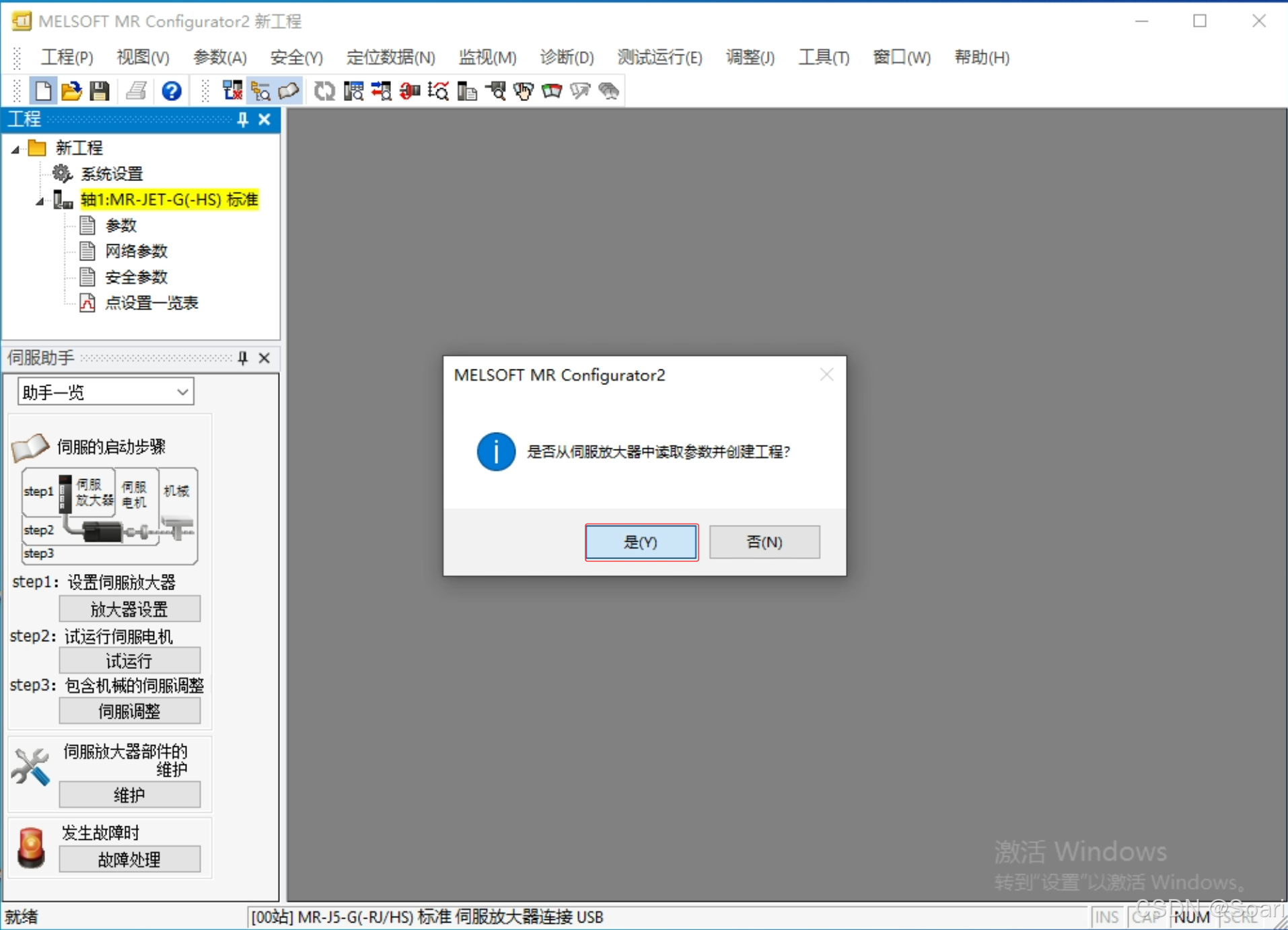Open the 安全(Y) menu
This screenshot has height=930, width=1288.
(x=297, y=58)
